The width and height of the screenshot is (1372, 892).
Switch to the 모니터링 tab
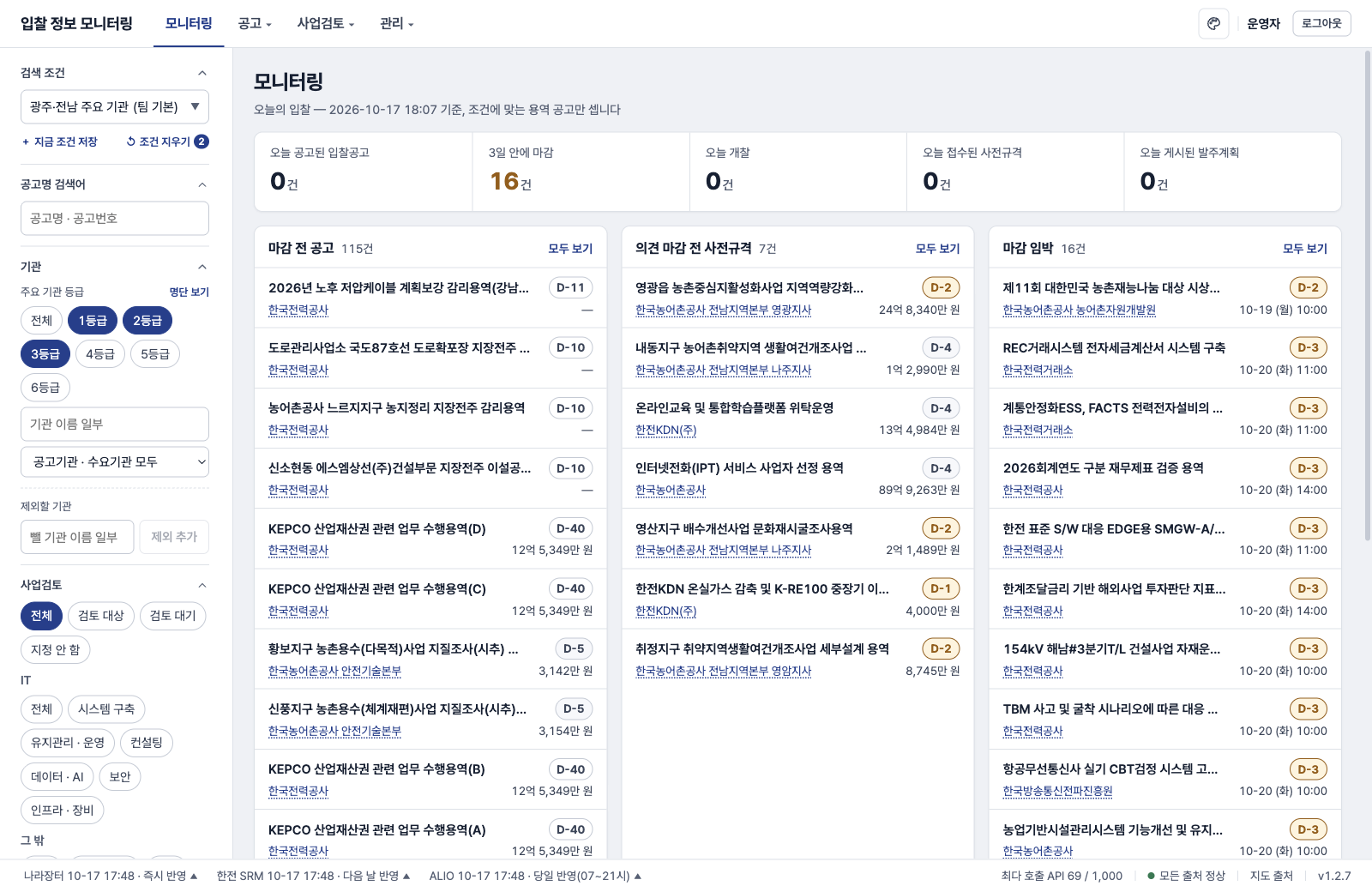tap(189, 24)
